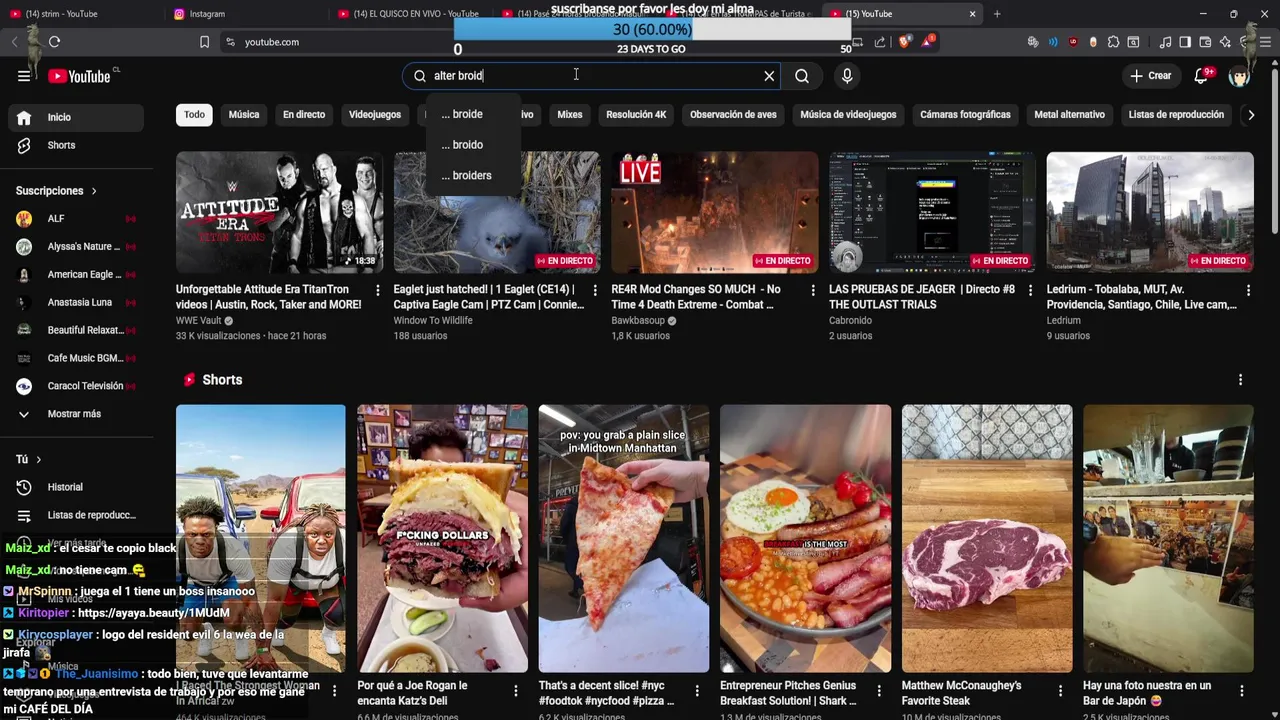This screenshot has height=720, width=1280.
Task: Open a new browser tab
Action: point(997,14)
